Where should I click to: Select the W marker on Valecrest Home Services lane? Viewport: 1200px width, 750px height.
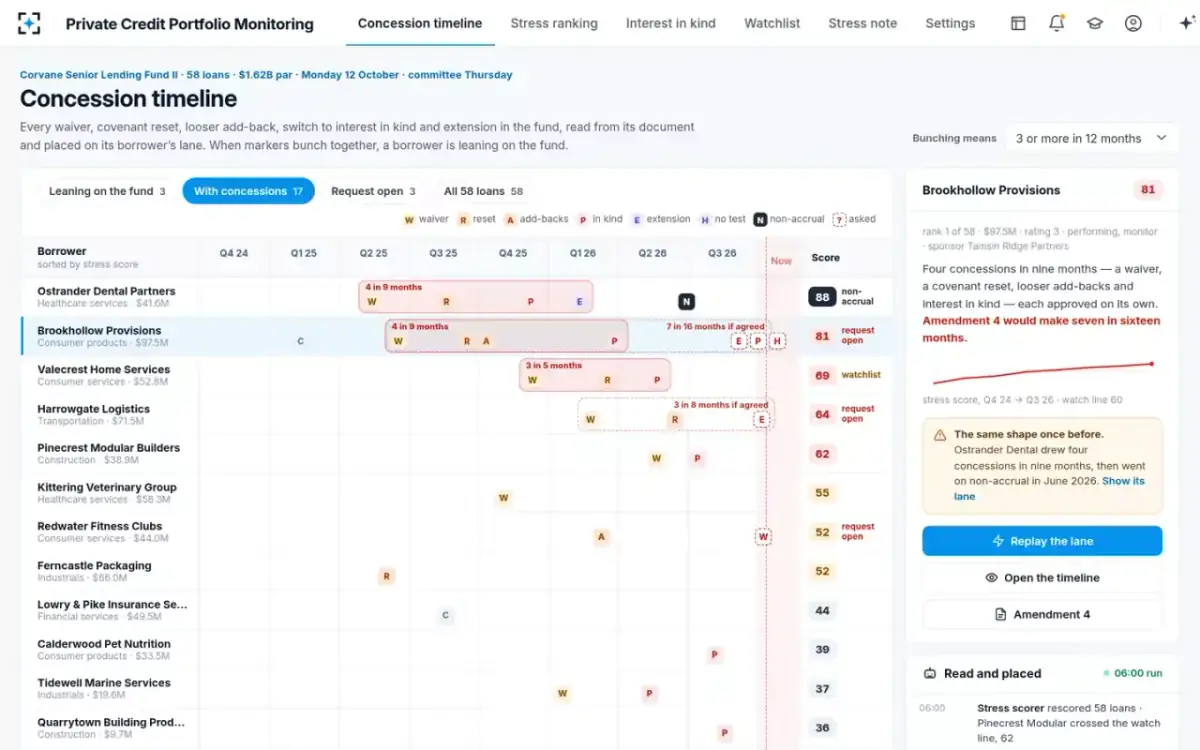click(533, 380)
